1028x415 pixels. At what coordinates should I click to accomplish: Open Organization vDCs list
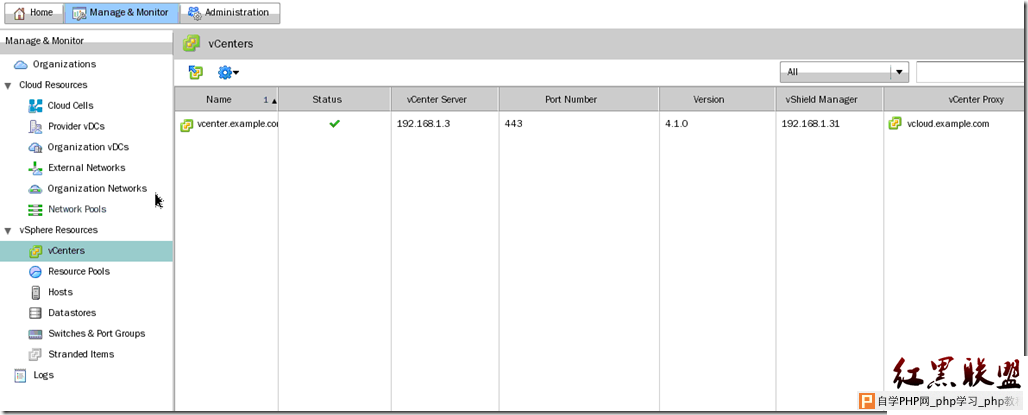(89, 148)
